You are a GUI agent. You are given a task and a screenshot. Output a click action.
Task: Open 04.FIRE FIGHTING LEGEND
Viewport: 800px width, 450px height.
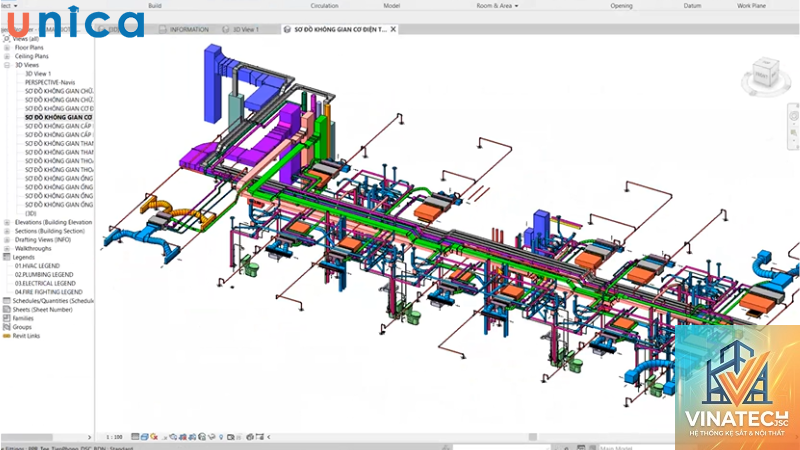coord(48,292)
